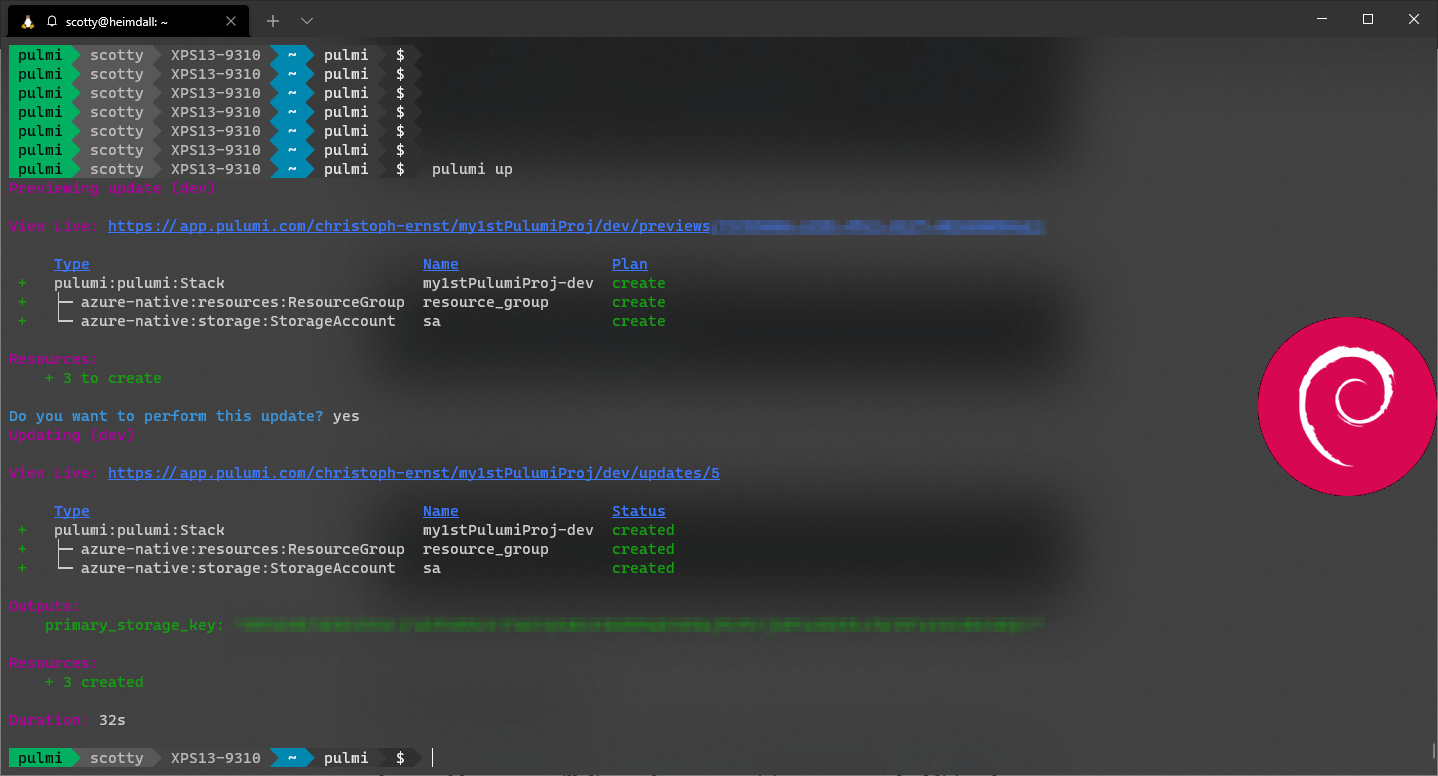Click StorageAccount row with 'created' status
The image size is (1438, 776).
(x=346, y=568)
